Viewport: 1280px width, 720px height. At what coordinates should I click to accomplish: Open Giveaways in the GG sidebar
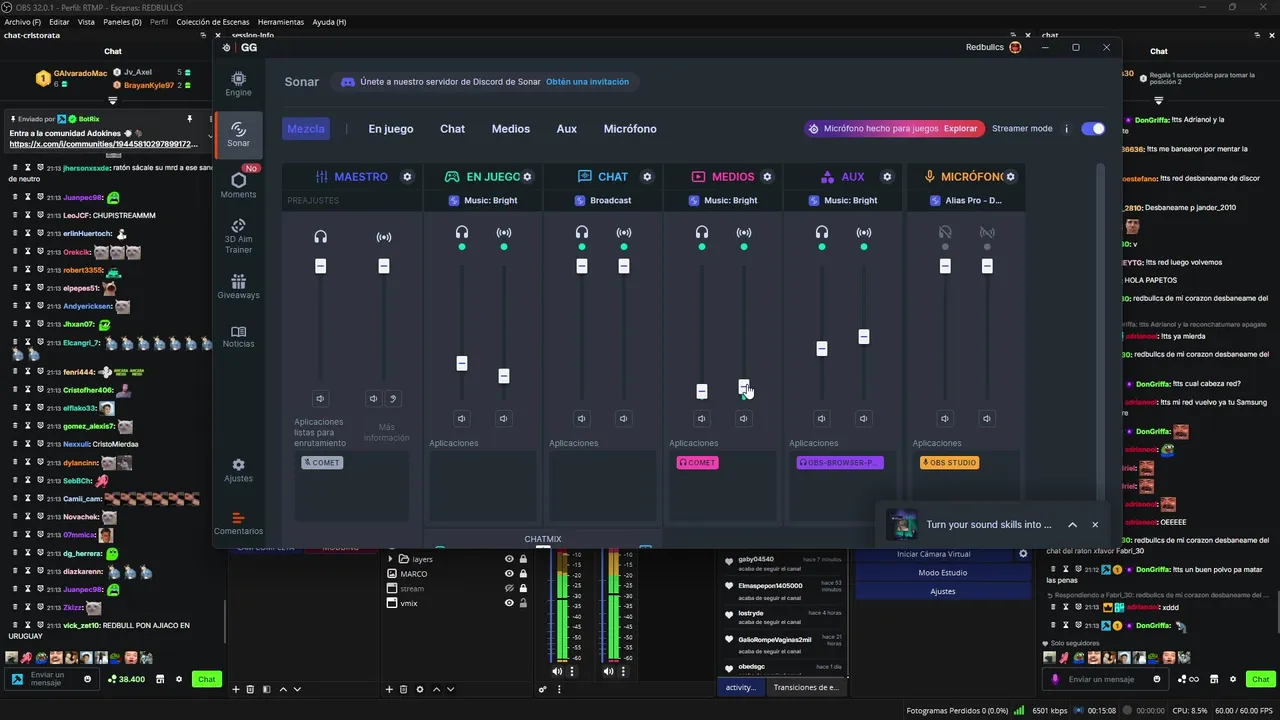pyautogui.click(x=238, y=287)
